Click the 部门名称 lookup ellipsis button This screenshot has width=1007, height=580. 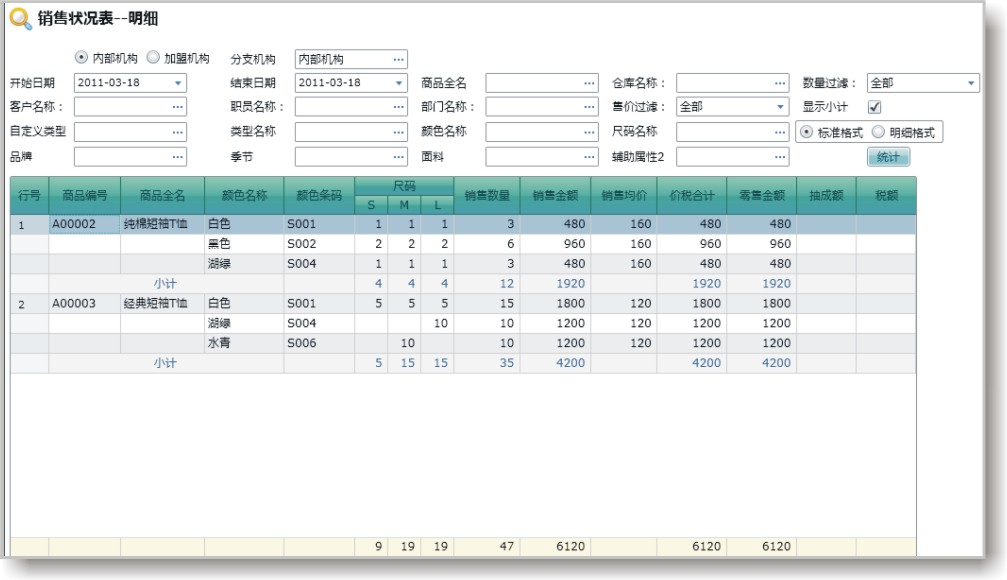[x=590, y=106]
